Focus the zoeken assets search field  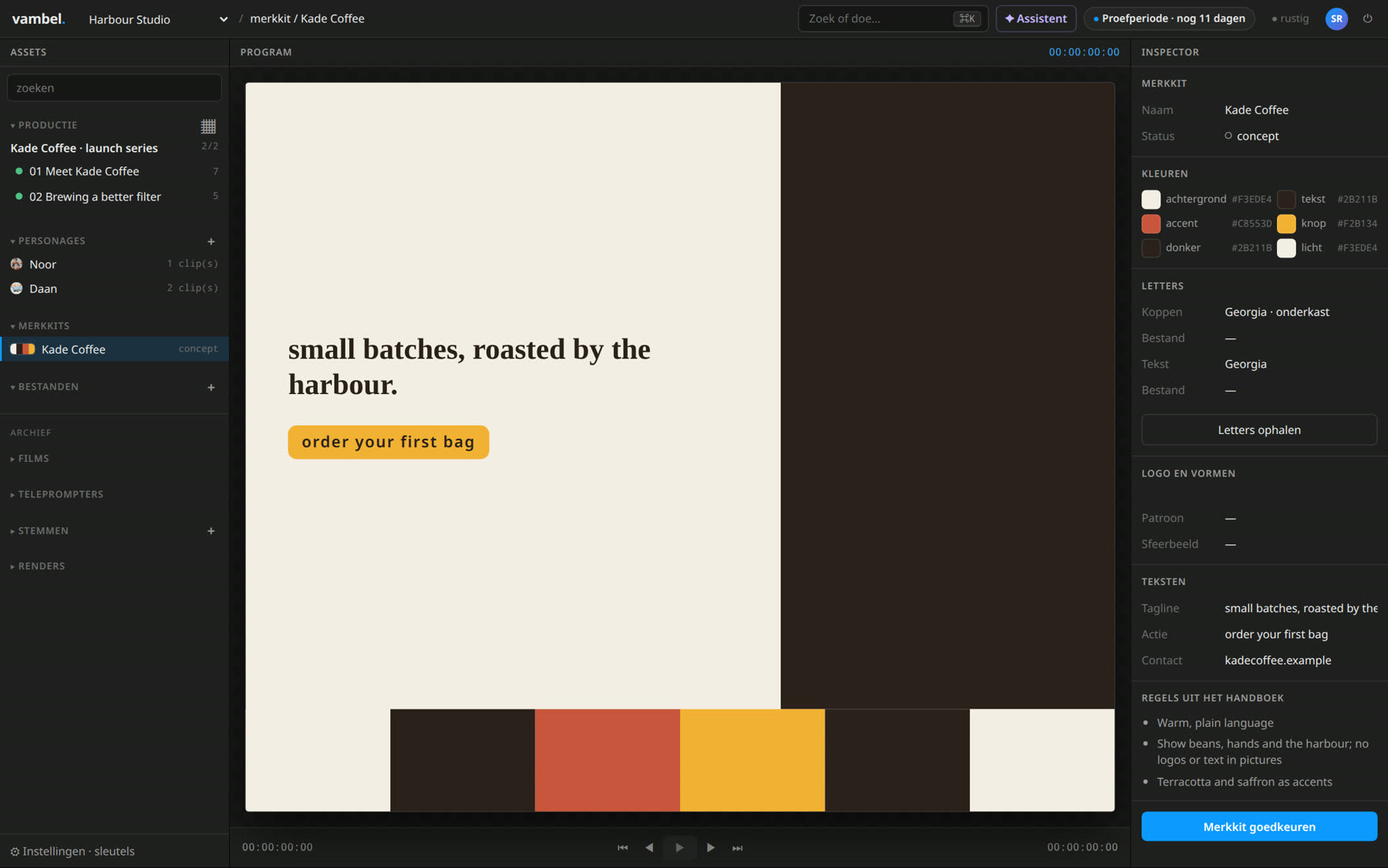tap(114, 88)
